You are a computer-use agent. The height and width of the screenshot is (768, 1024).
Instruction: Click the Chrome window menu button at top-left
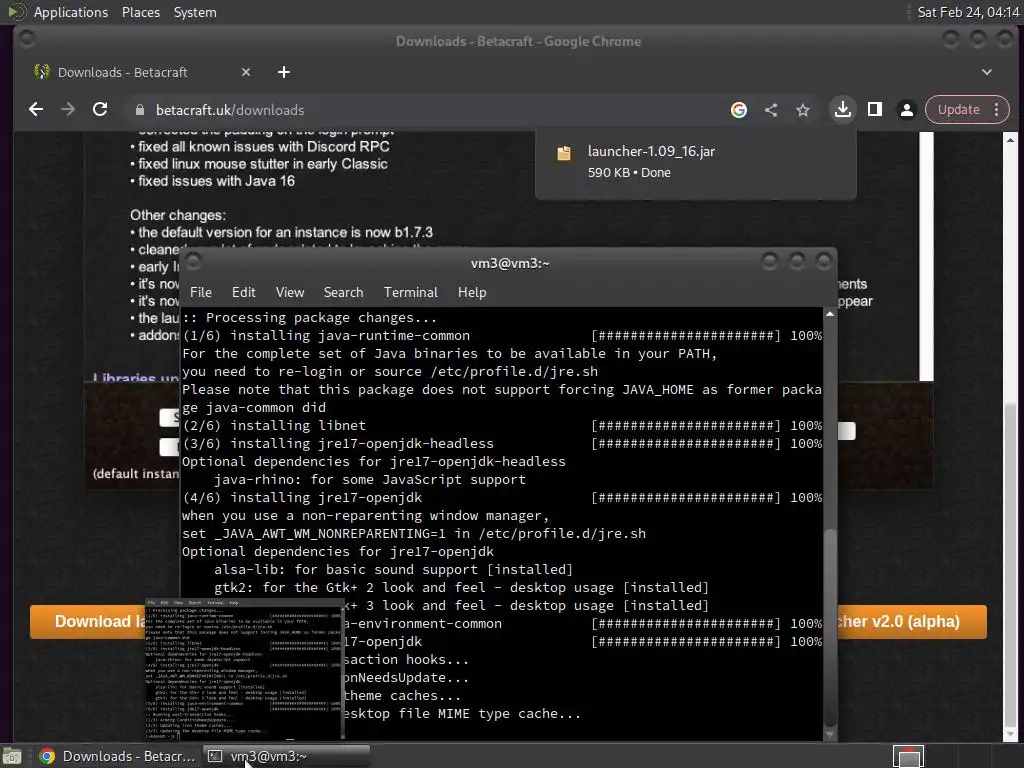pyautogui.click(x=27, y=39)
